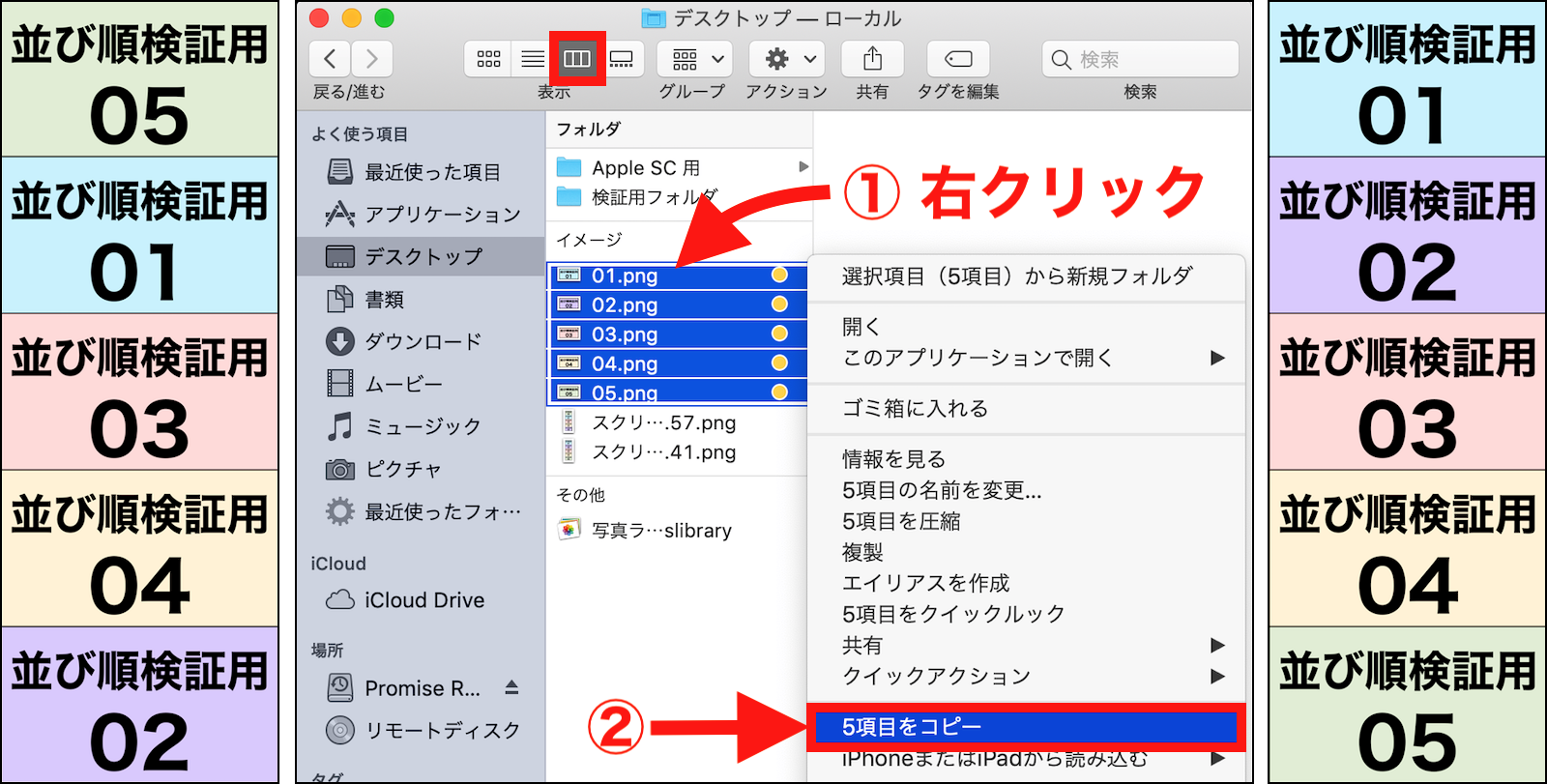Open the Group dropdown in toolbar
The image size is (1547, 784).
pos(694,59)
